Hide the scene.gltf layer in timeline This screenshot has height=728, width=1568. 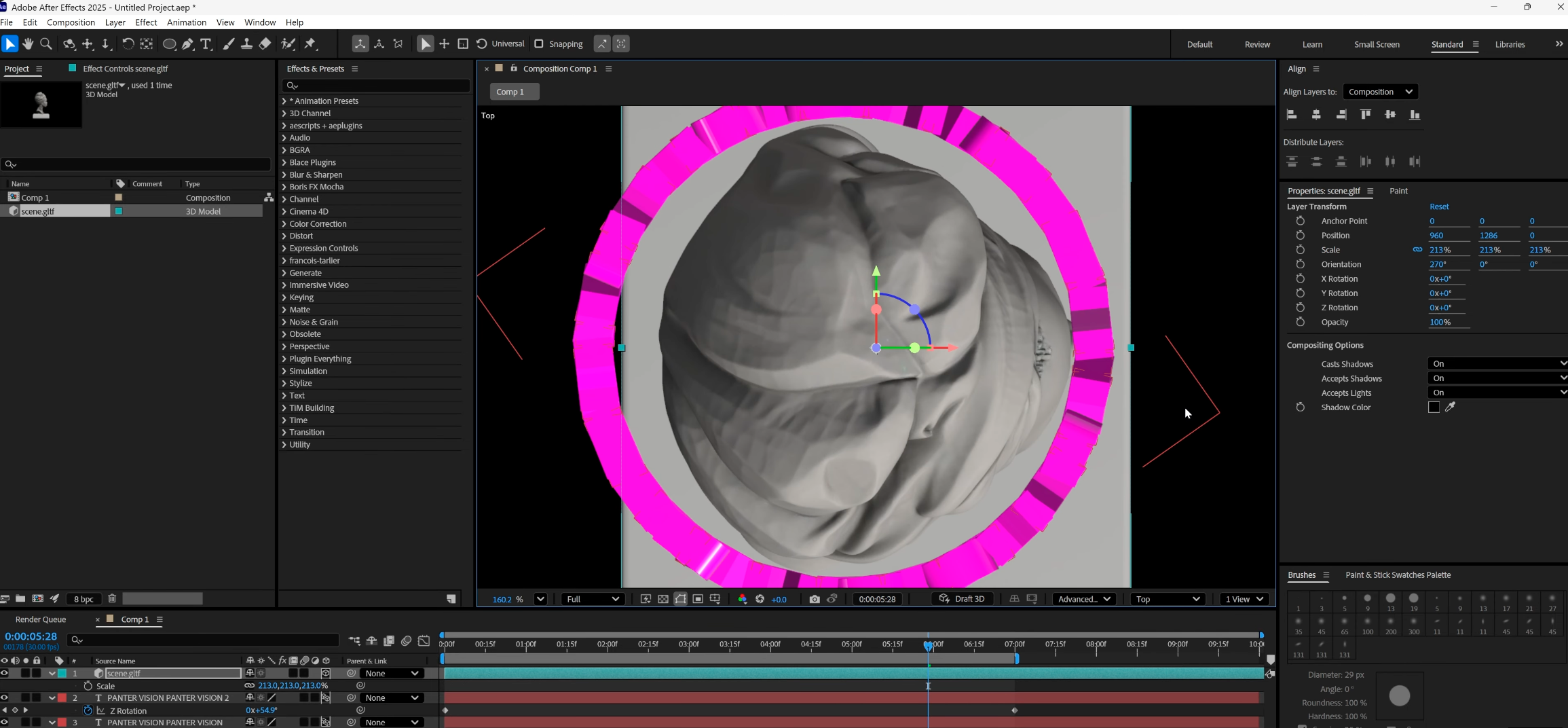click(5, 673)
